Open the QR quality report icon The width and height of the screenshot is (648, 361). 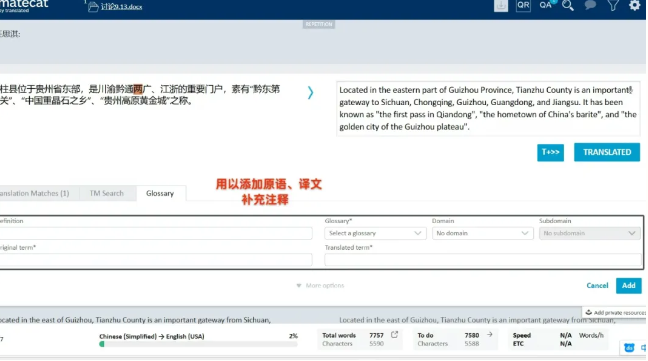523,5
